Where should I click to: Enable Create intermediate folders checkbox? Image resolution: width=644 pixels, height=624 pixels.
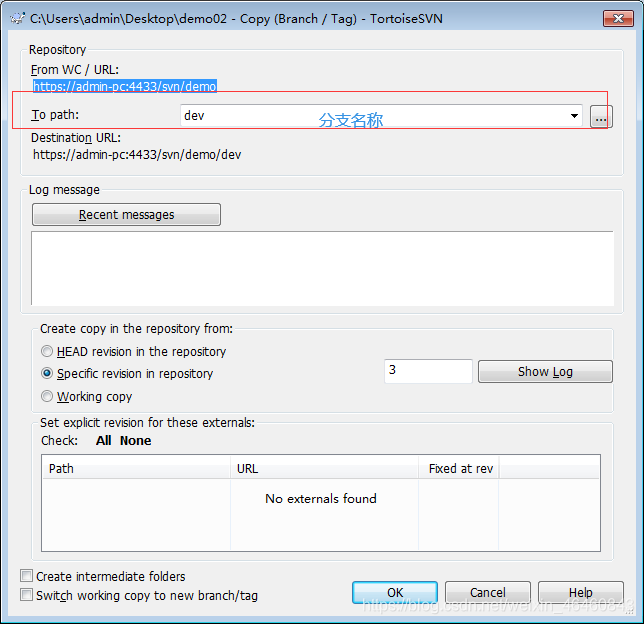tap(27, 576)
